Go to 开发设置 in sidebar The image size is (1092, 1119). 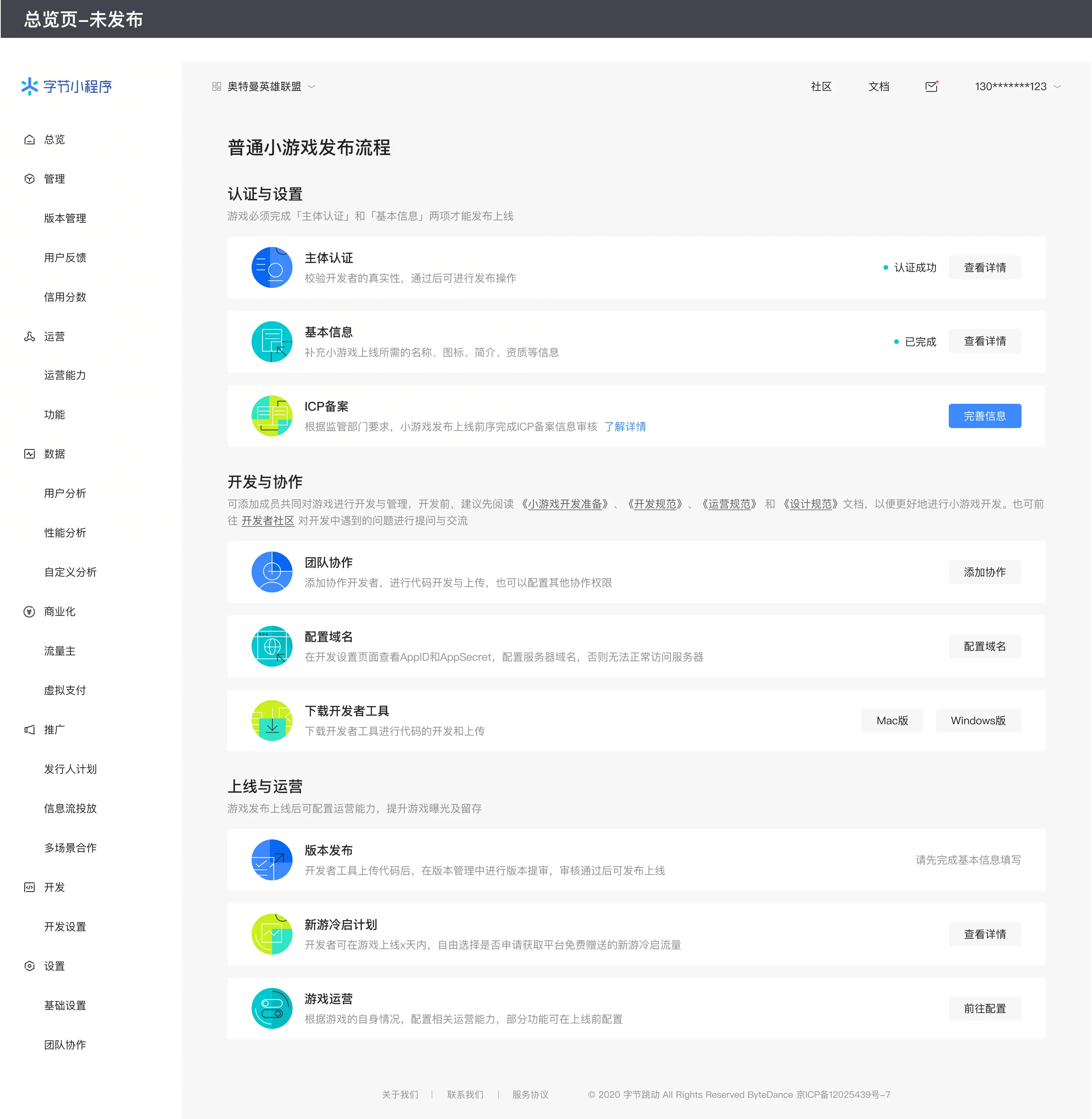[x=65, y=927]
